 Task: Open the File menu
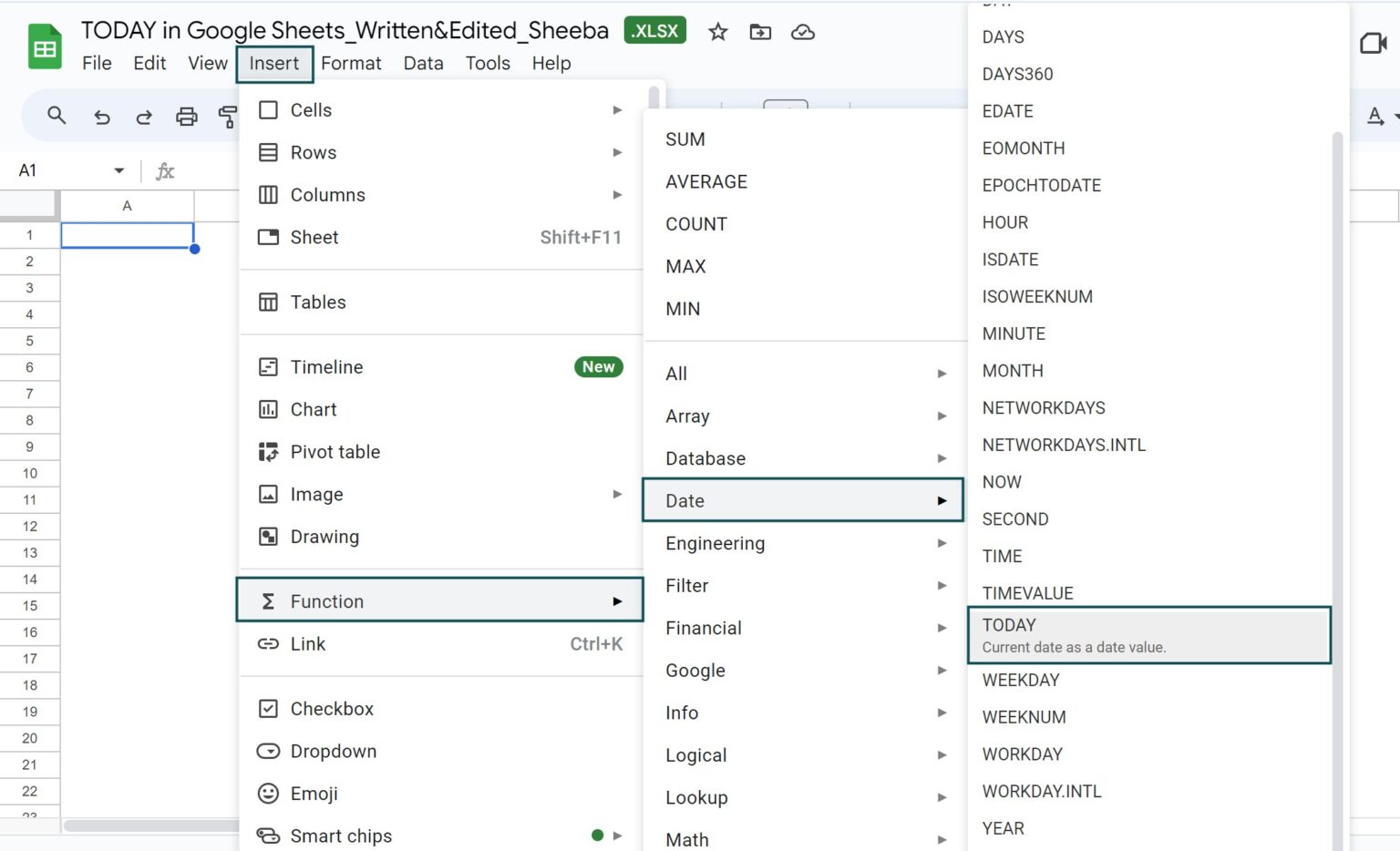click(97, 63)
